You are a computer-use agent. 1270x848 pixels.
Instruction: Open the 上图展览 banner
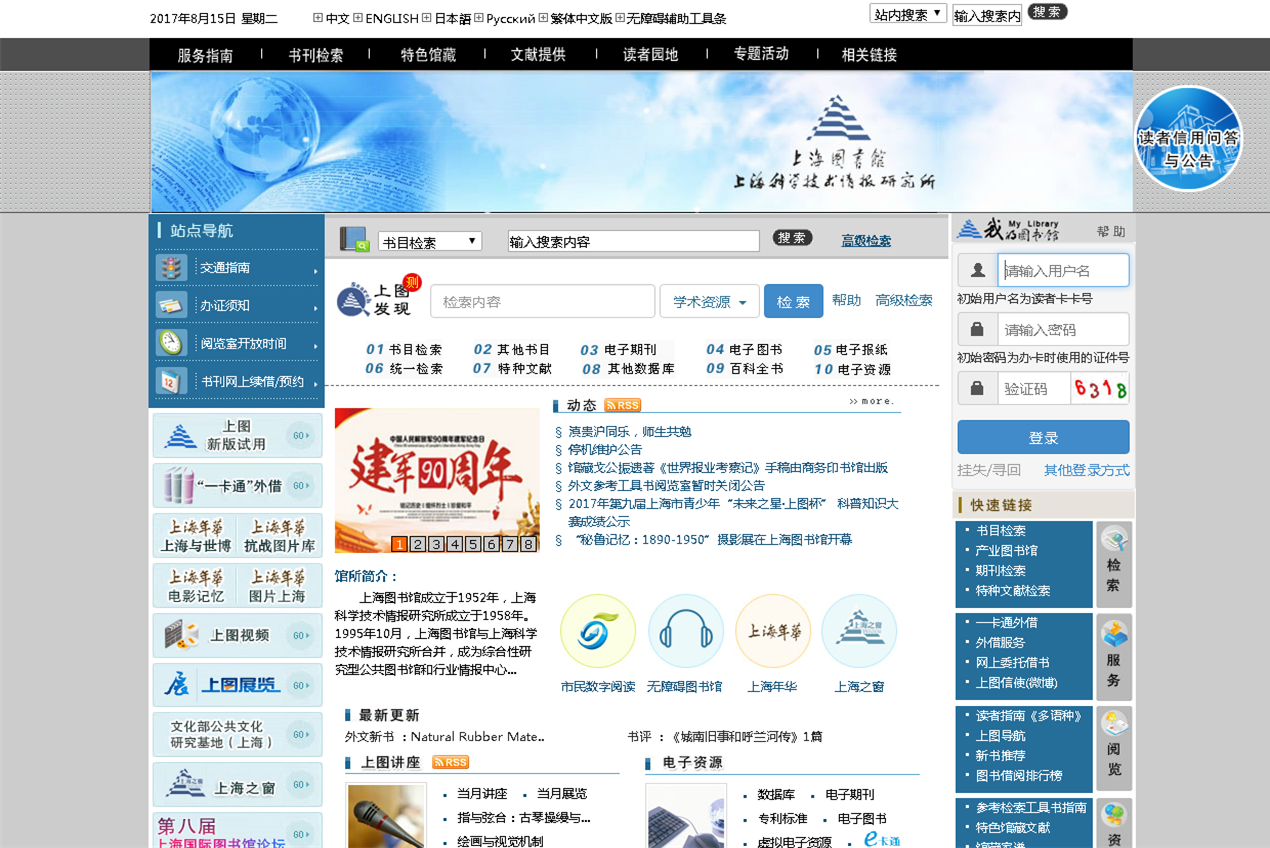(x=237, y=685)
